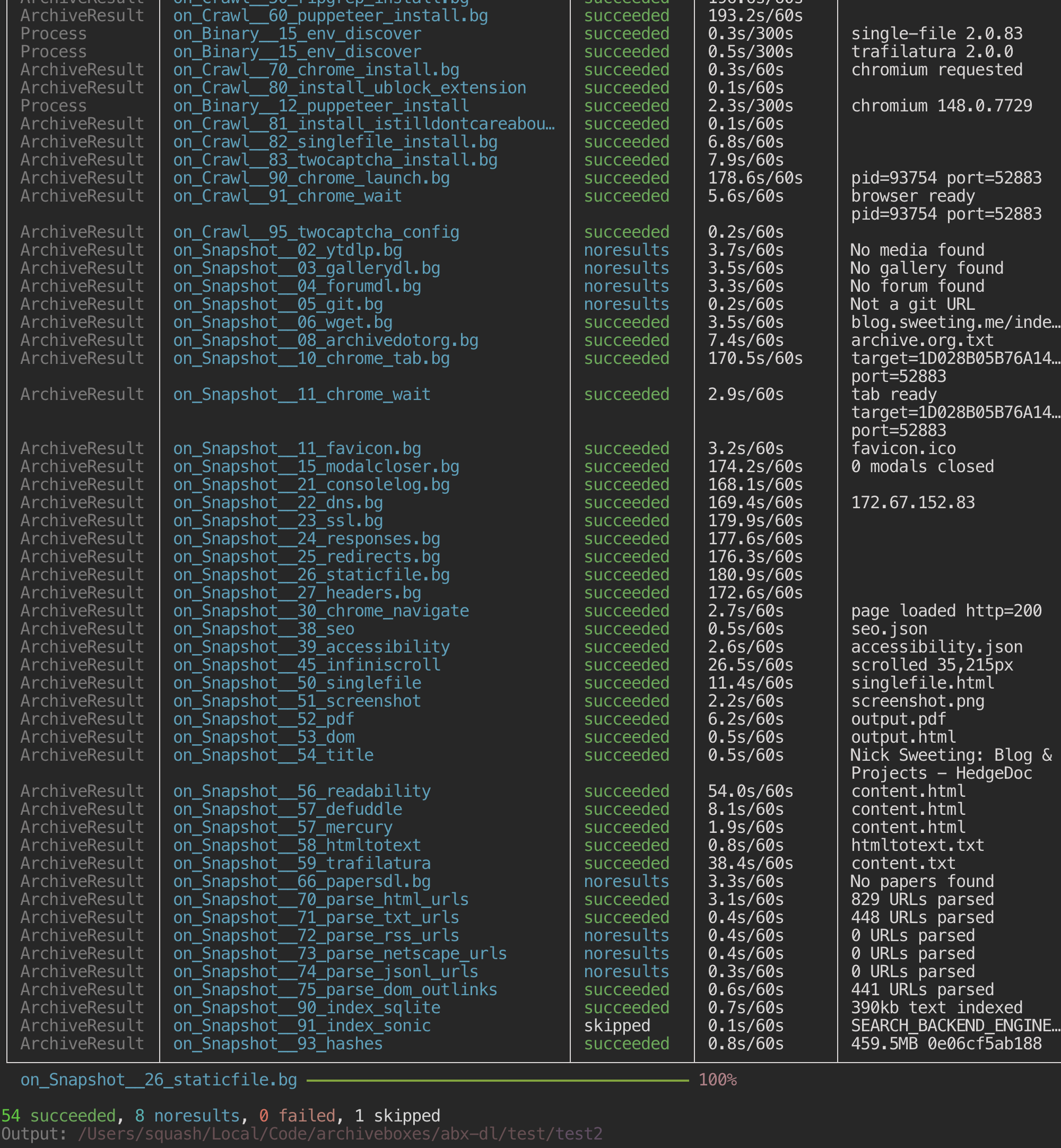Click the 0 failed summary text
Screen dimensions: 1061x1148
(x=296, y=1115)
